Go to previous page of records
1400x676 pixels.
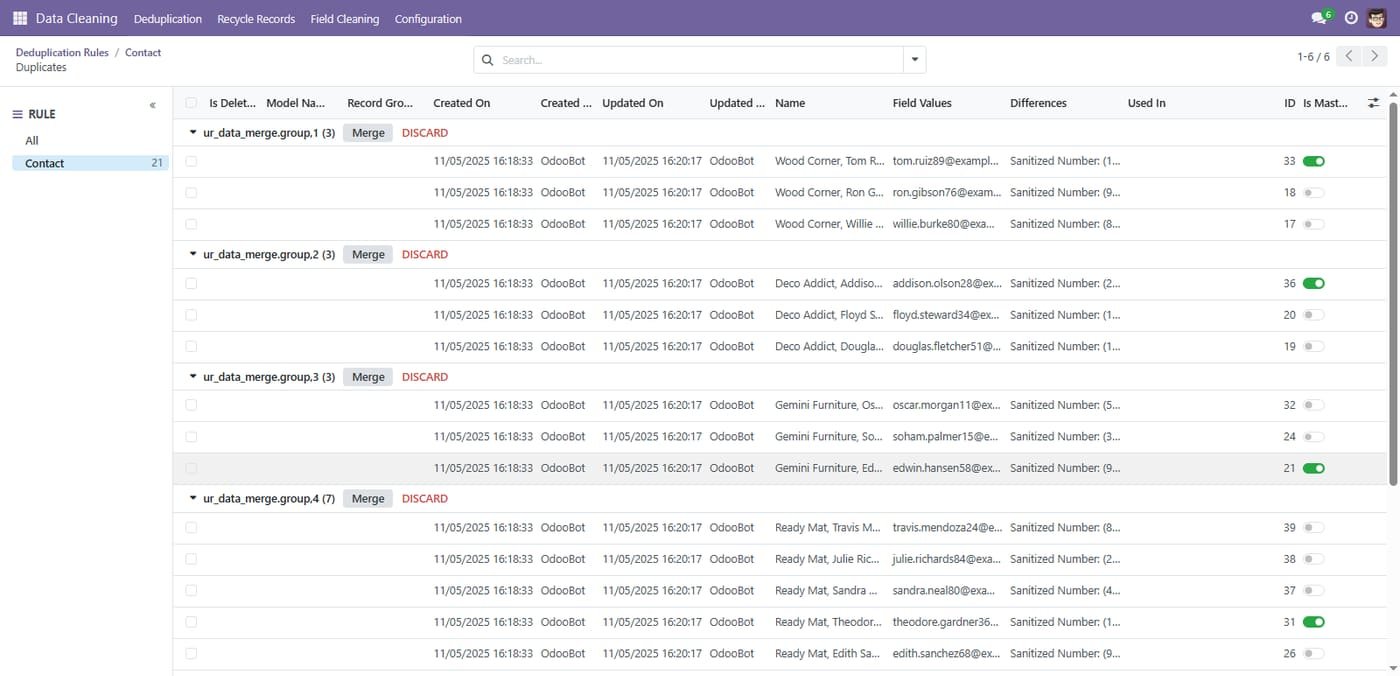coord(1349,57)
